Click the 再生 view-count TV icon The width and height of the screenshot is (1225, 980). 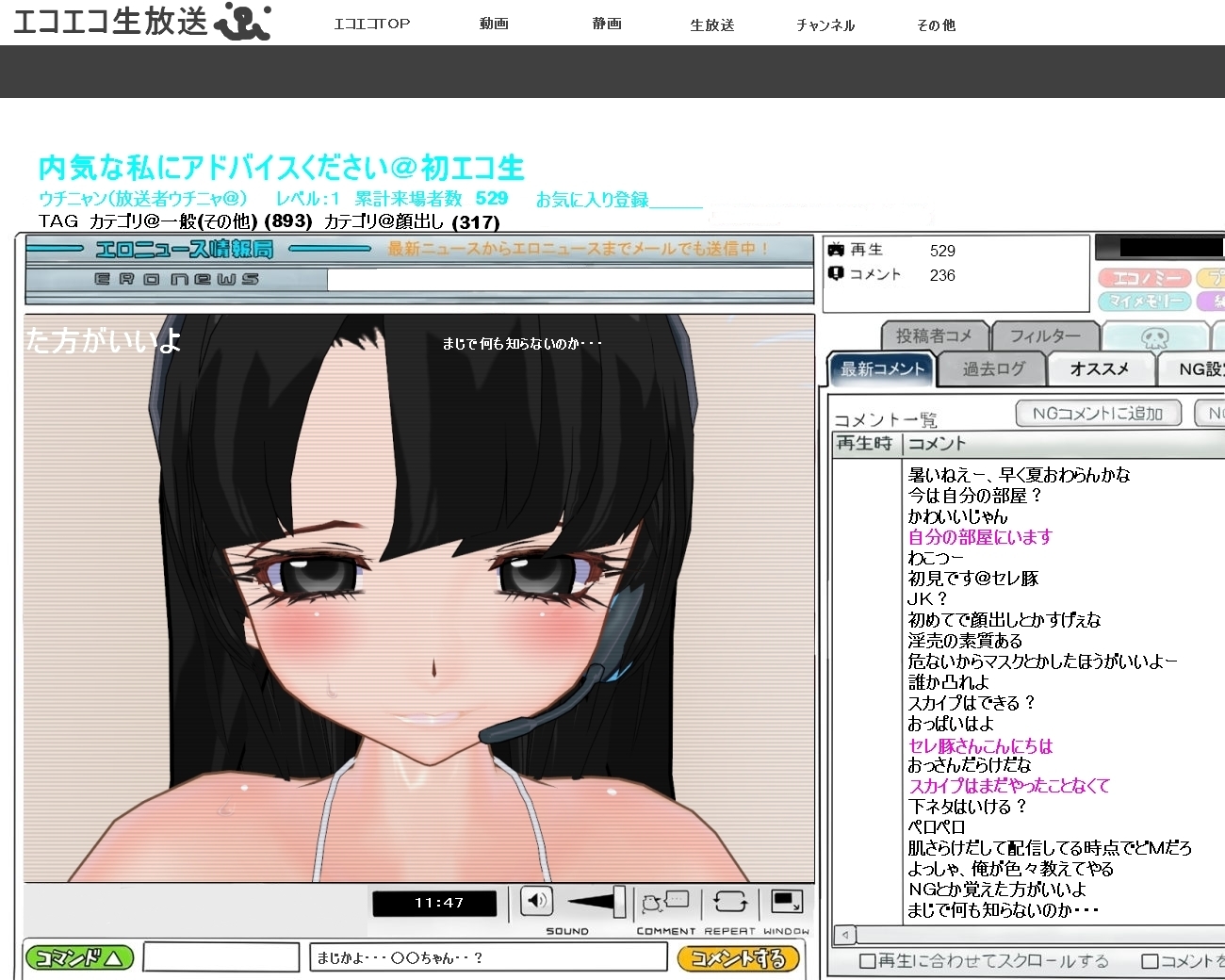836,250
